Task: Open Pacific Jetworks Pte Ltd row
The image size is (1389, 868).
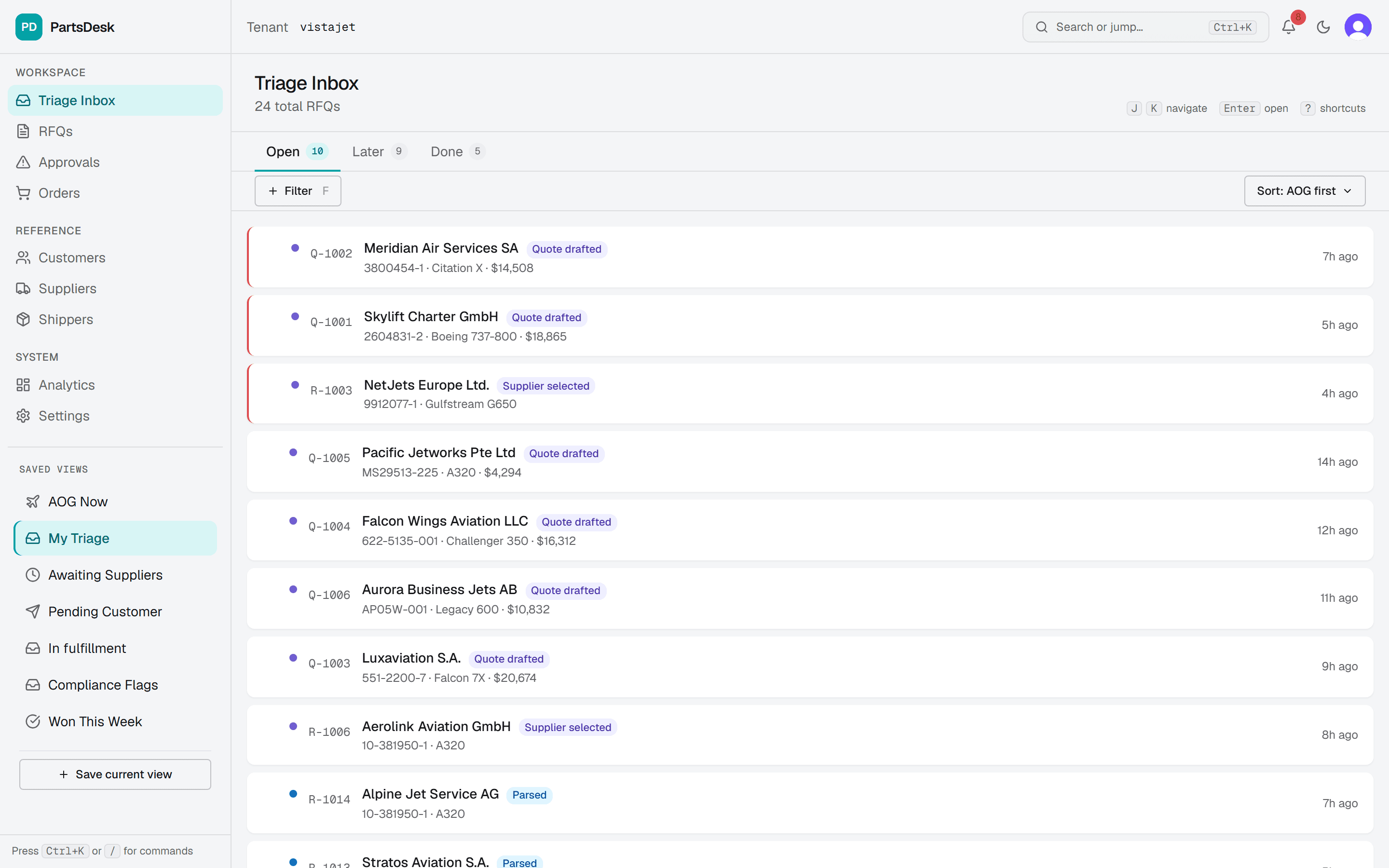Action: click(x=810, y=461)
